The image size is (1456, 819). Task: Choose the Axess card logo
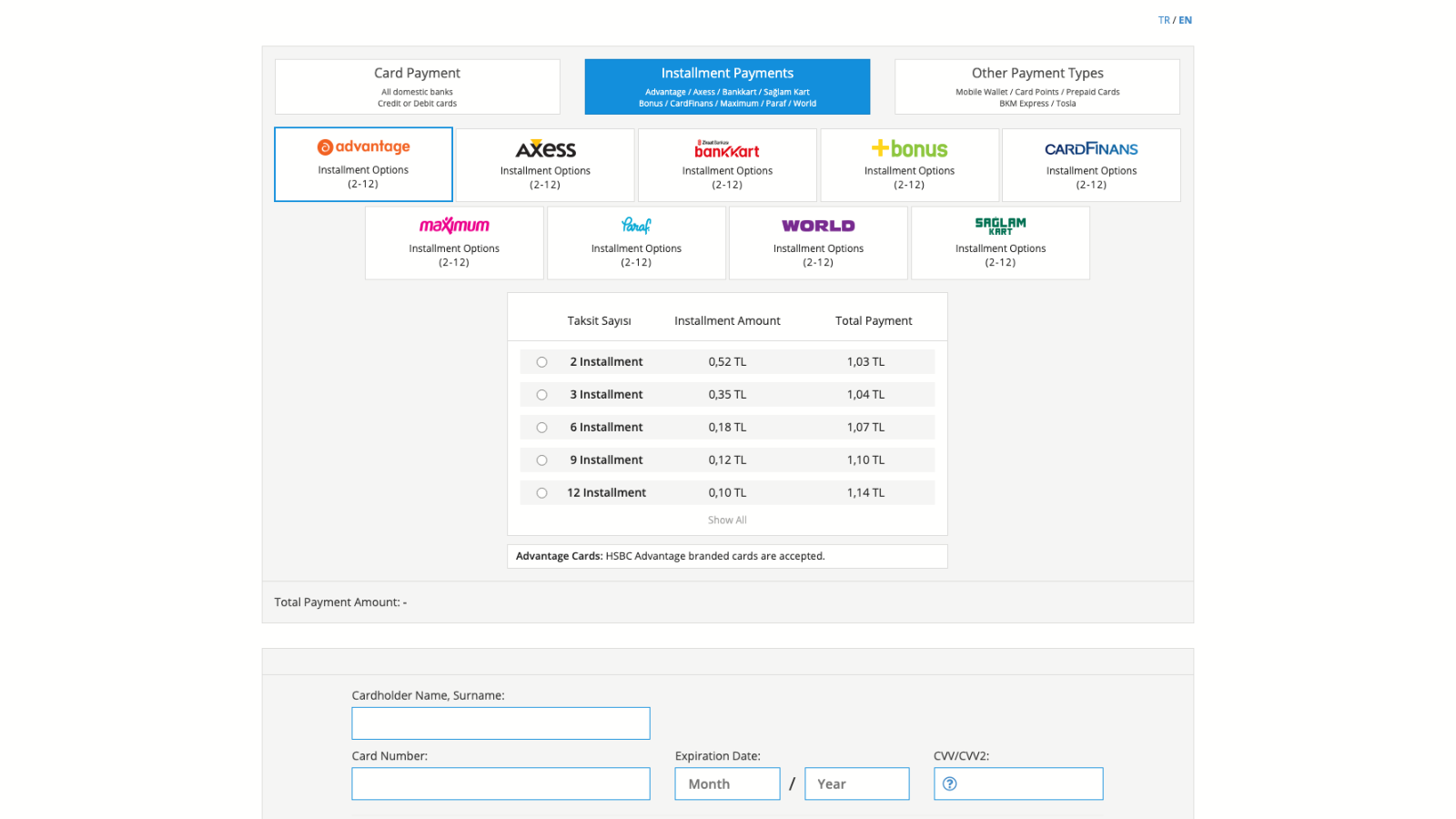(x=545, y=149)
